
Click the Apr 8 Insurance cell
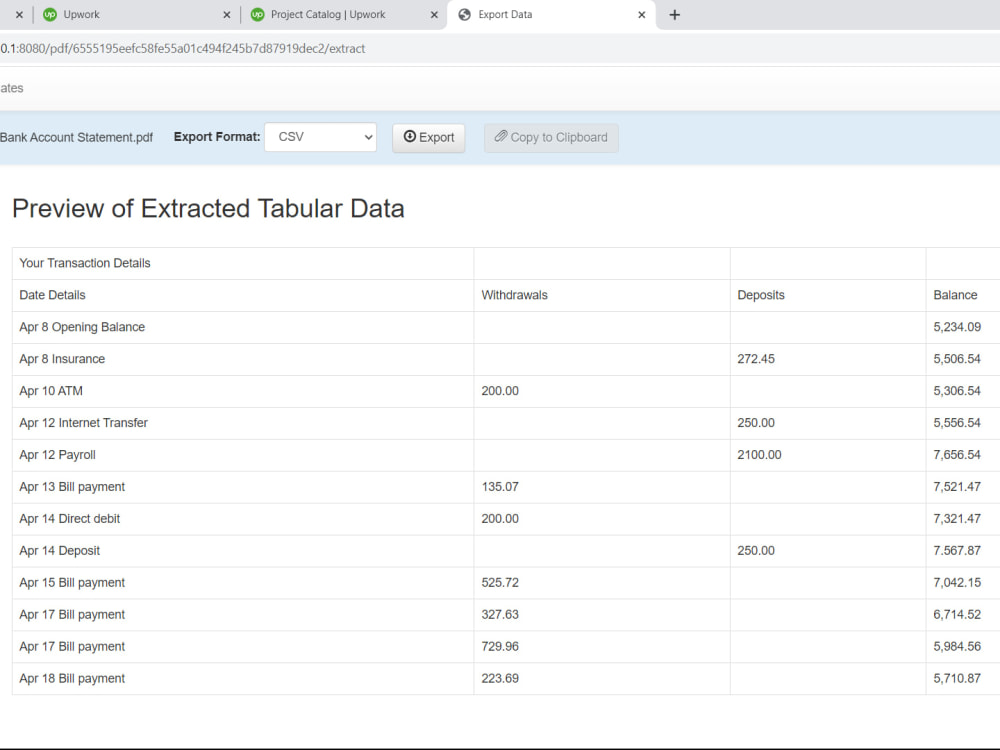pos(243,359)
